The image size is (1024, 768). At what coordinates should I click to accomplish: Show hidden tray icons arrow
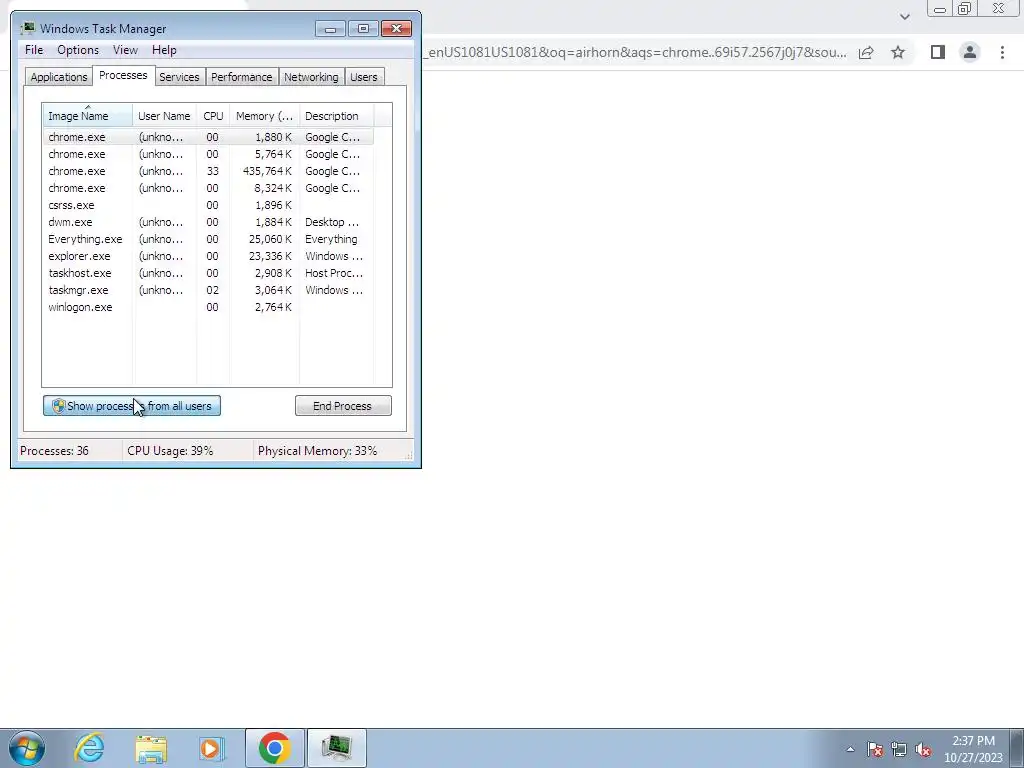click(850, 749)
